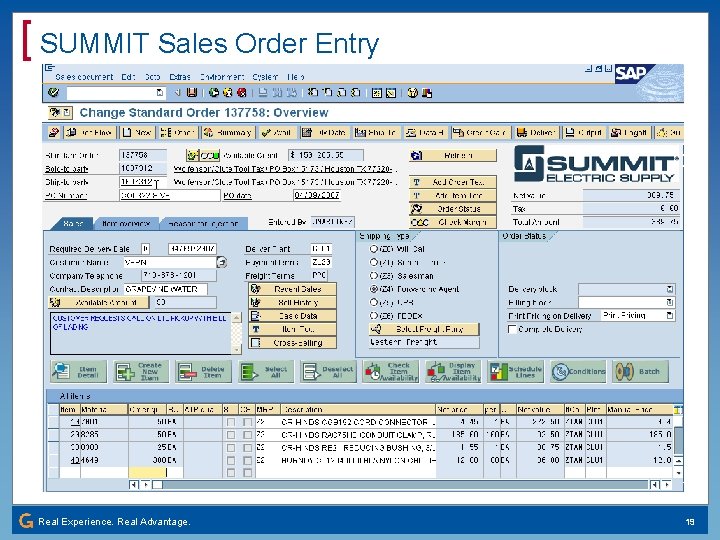Select the (Z0) Will Call shipping type
The height and width of the screenshot is (540, 720).
374,249
